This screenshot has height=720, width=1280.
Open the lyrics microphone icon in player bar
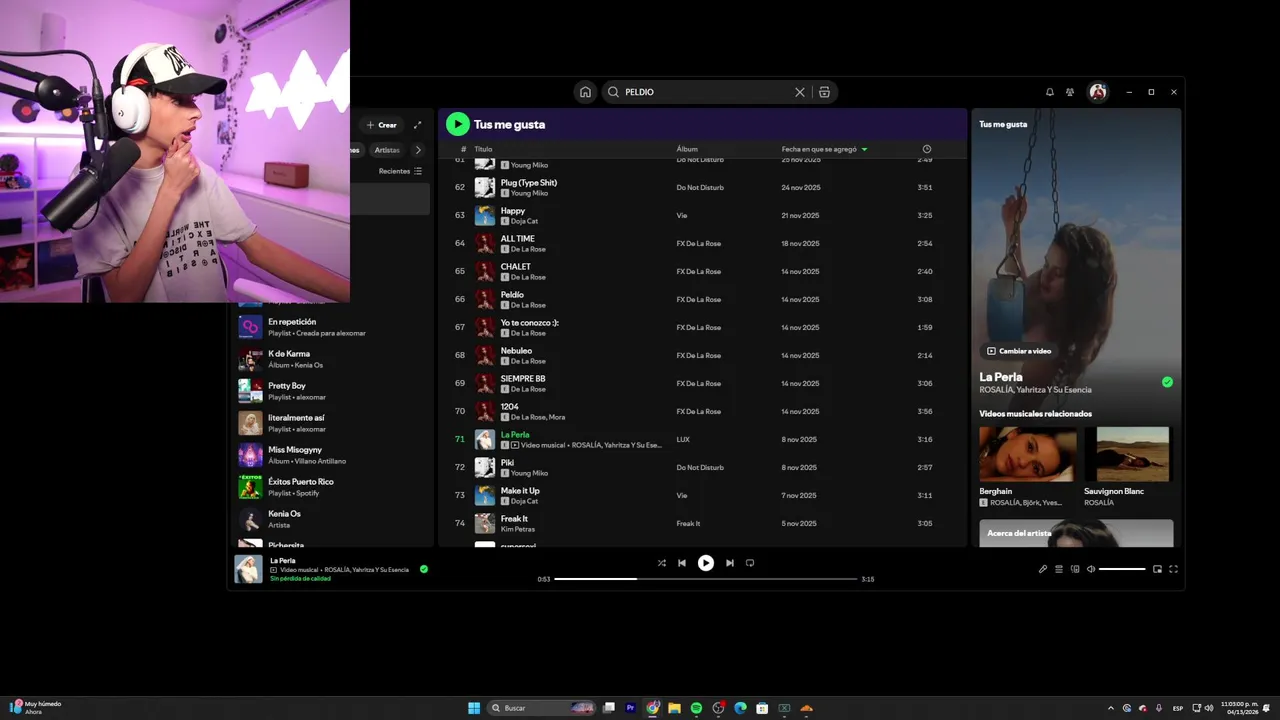(1042, 569)
